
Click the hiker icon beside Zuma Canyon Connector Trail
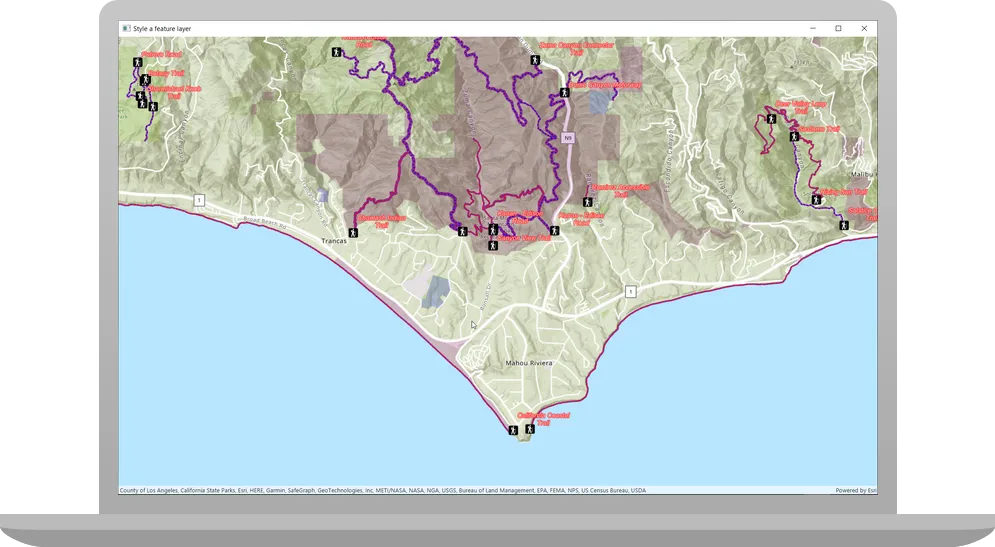coord(535,60)
